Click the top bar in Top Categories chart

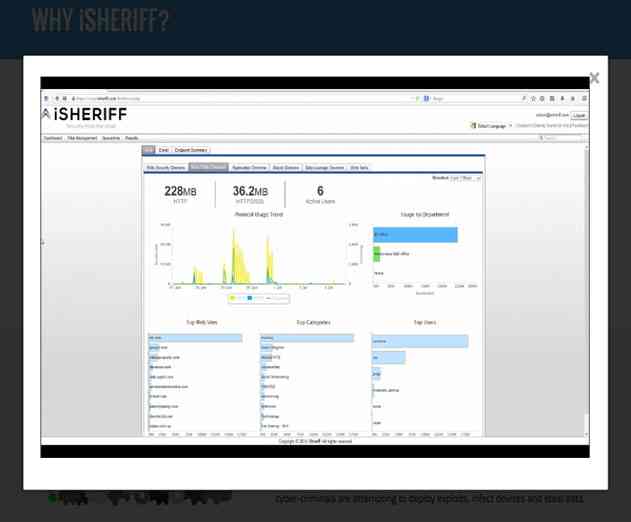point(307,338)
